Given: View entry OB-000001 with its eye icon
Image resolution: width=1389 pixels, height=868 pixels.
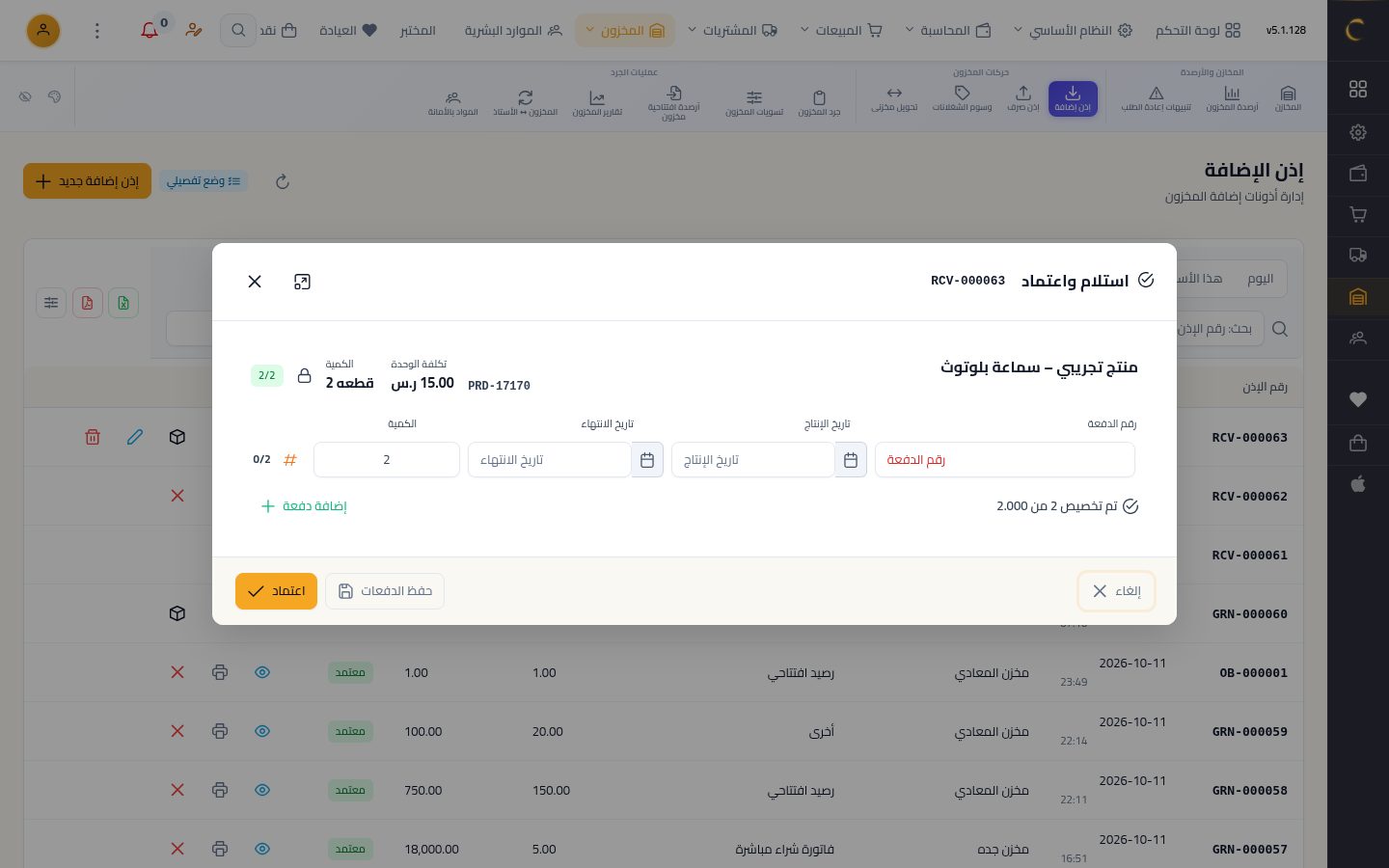Looking at the screenshot, I should point(262,672).
